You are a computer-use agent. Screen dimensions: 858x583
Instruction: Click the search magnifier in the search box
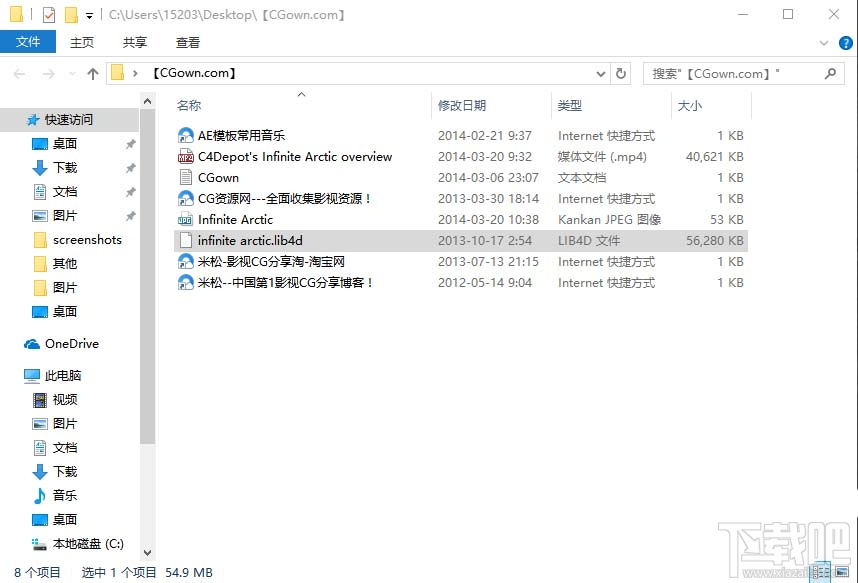[x=830, y=73]
